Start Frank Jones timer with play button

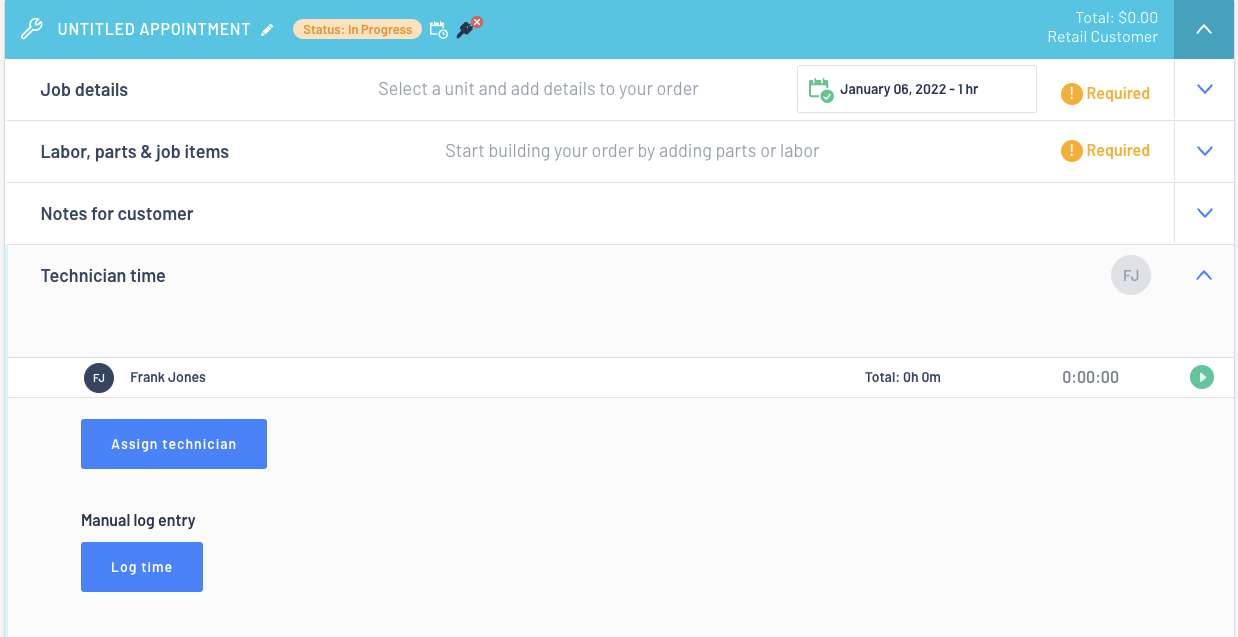pyautogui.click(x=1202, y=377)
